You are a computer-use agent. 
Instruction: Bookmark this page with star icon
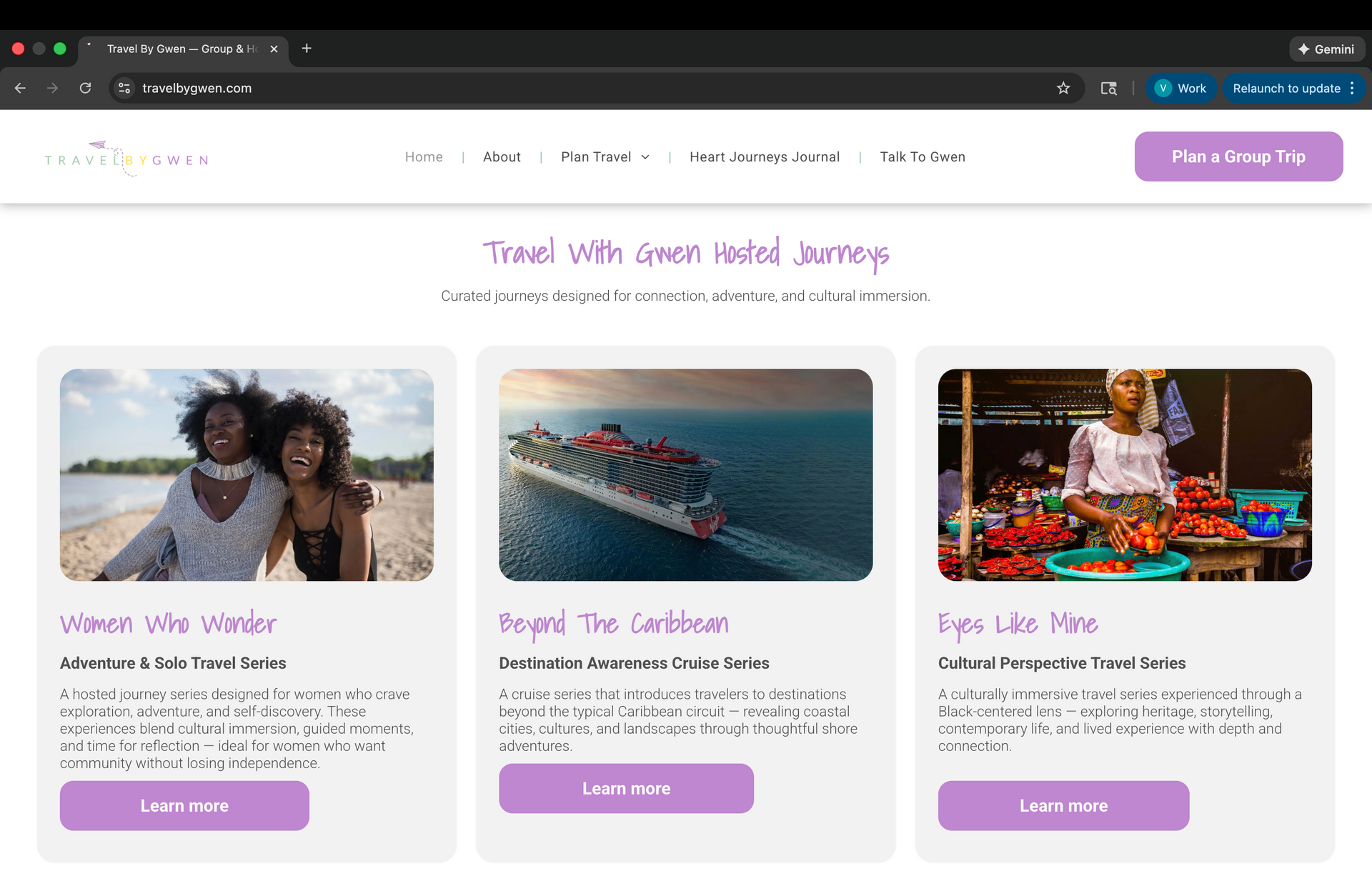(1063, 88)
